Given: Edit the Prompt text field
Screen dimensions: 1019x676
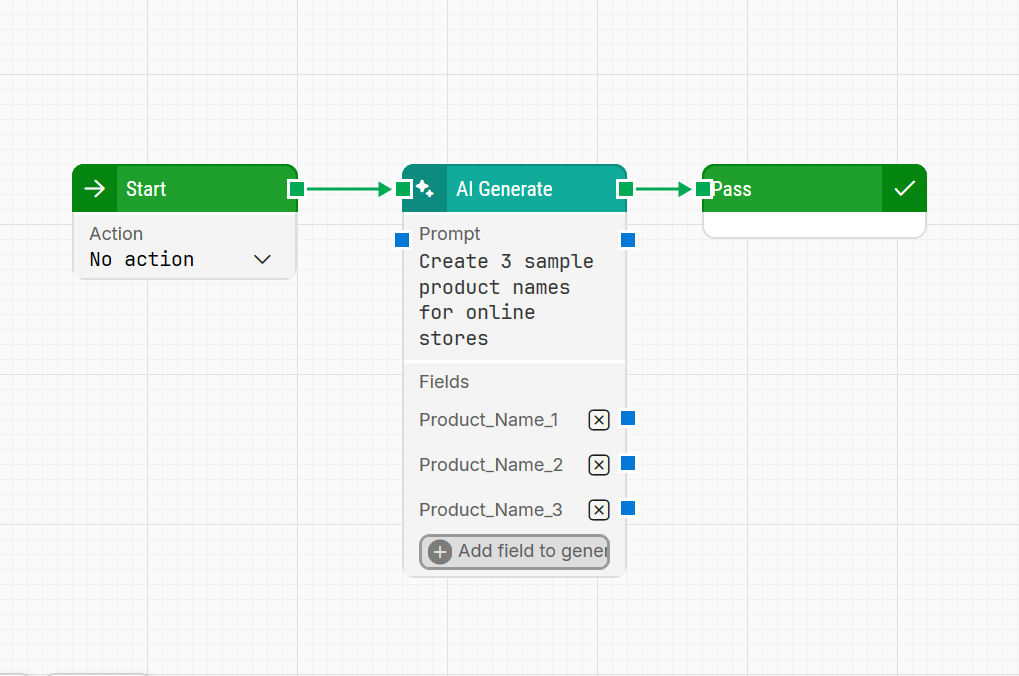Looking at the screenshot, I should point(506,300).
